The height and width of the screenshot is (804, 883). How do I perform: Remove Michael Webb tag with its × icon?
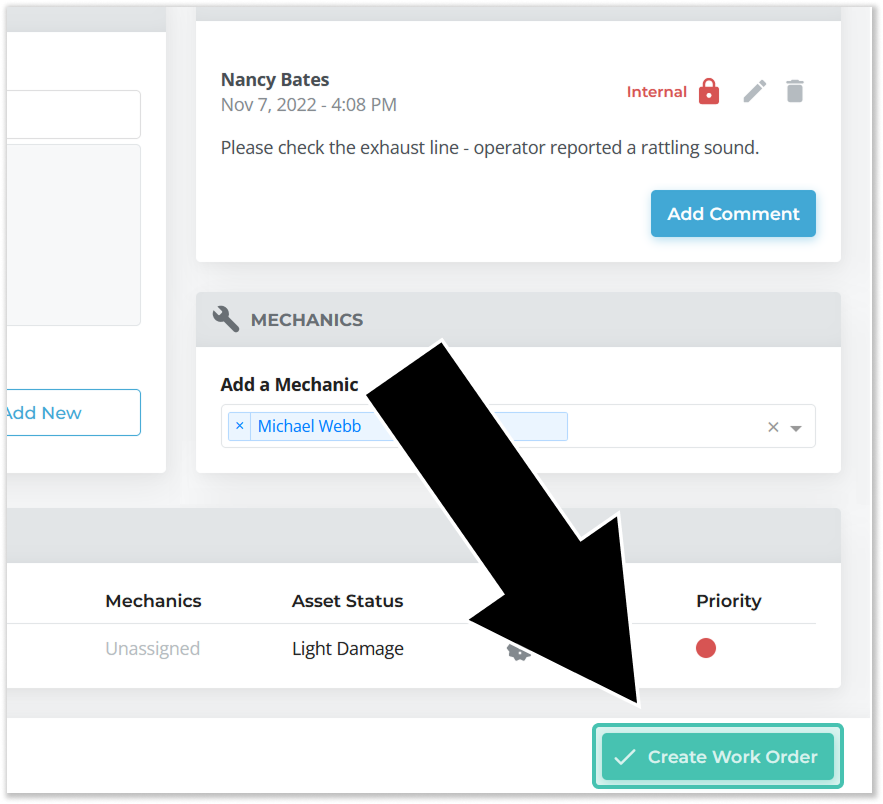click(239, 426)
